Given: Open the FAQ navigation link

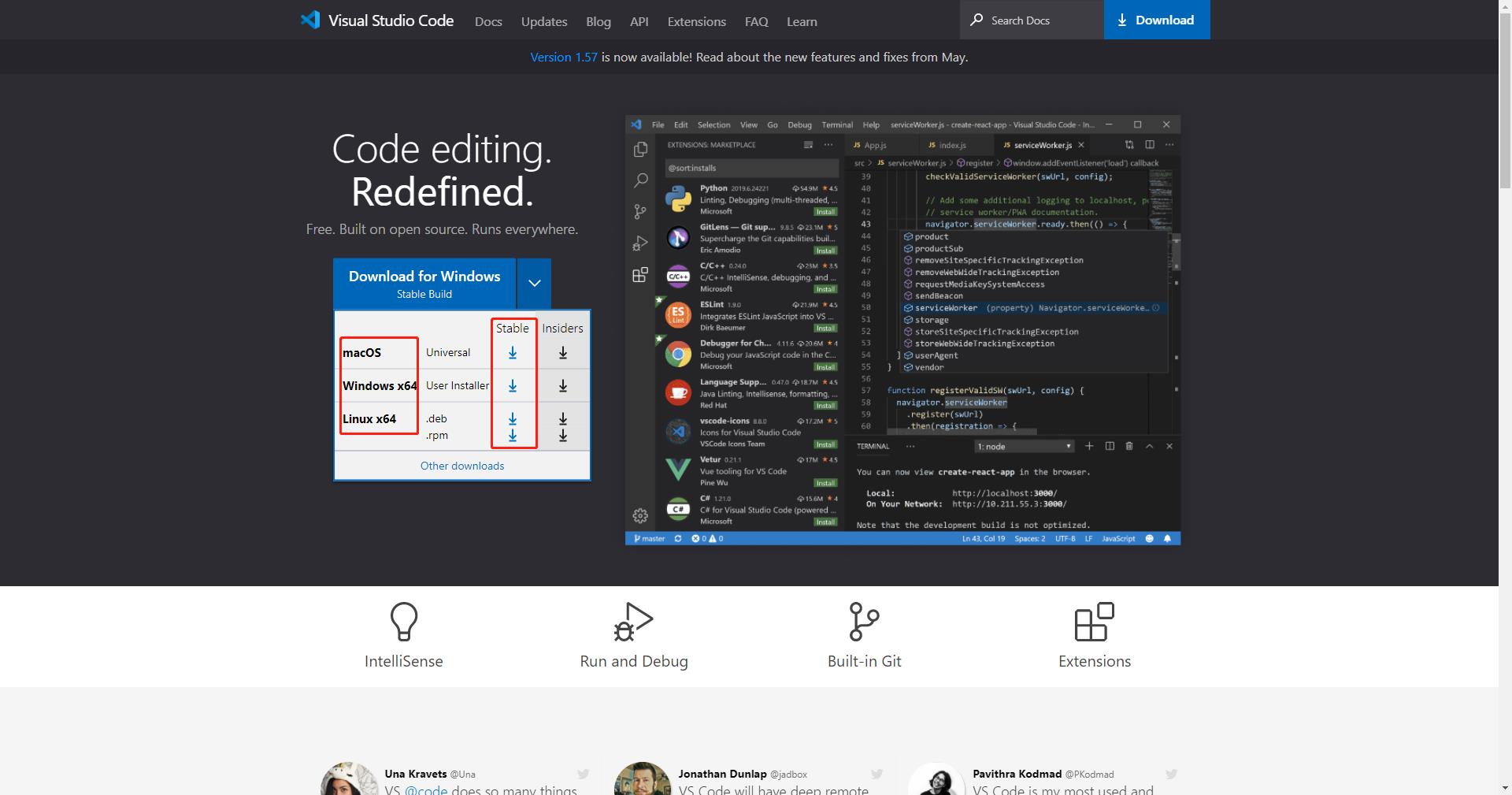Looking at the screenshot, I should click(x=757, y=21).
